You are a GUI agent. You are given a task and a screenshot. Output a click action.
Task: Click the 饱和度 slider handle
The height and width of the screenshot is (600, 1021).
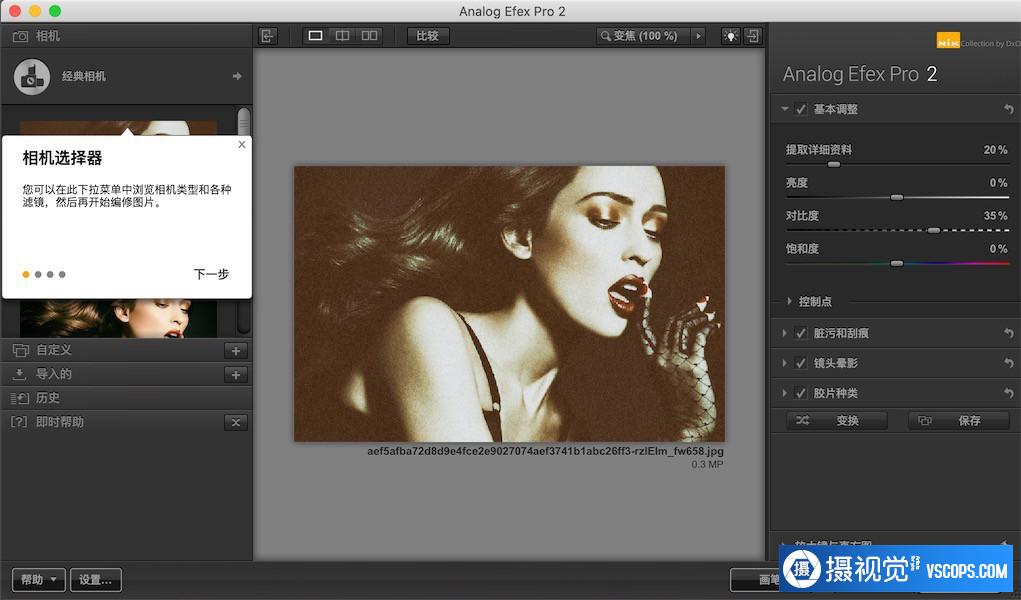[x=897, y=263]
